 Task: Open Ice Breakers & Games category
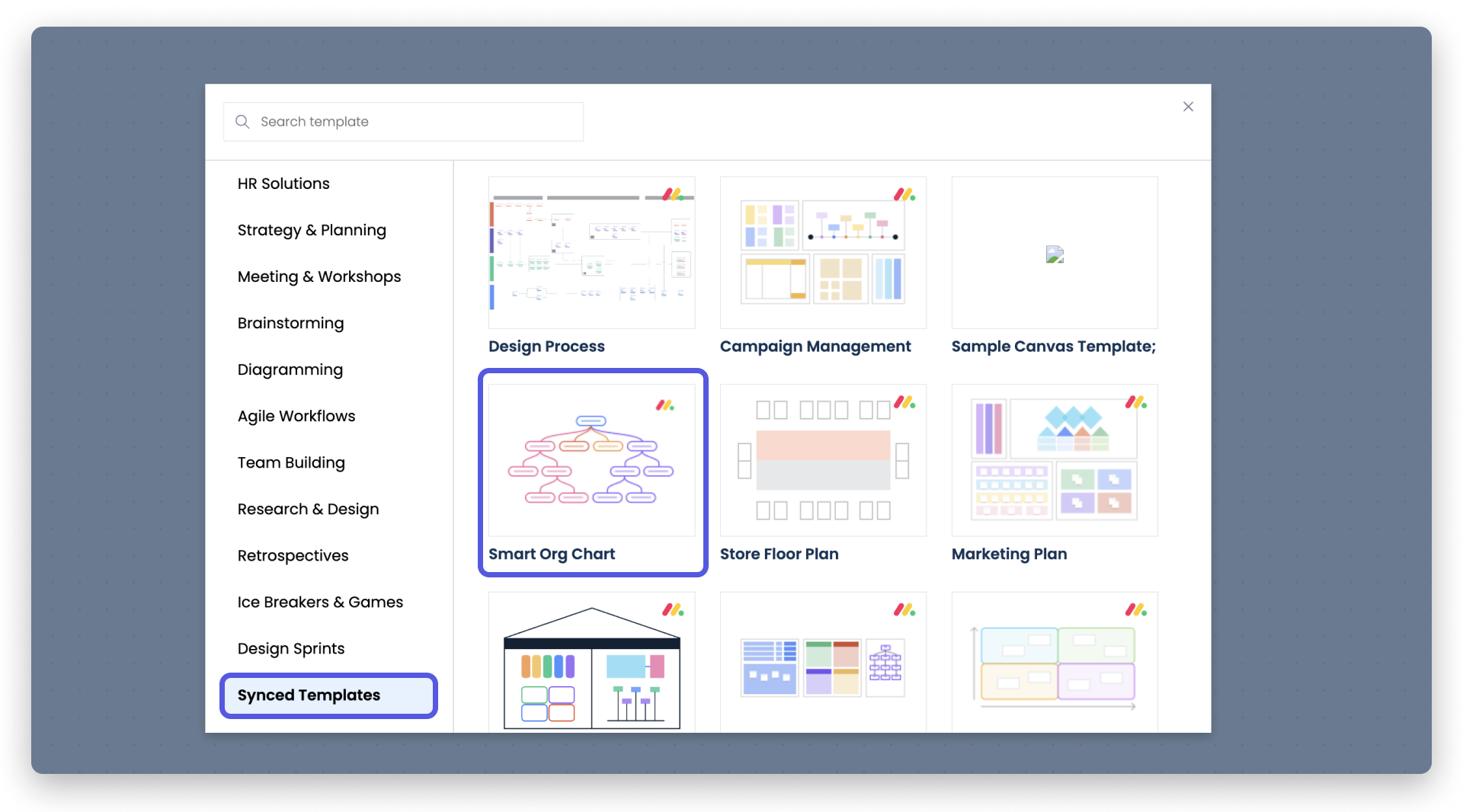320,602
